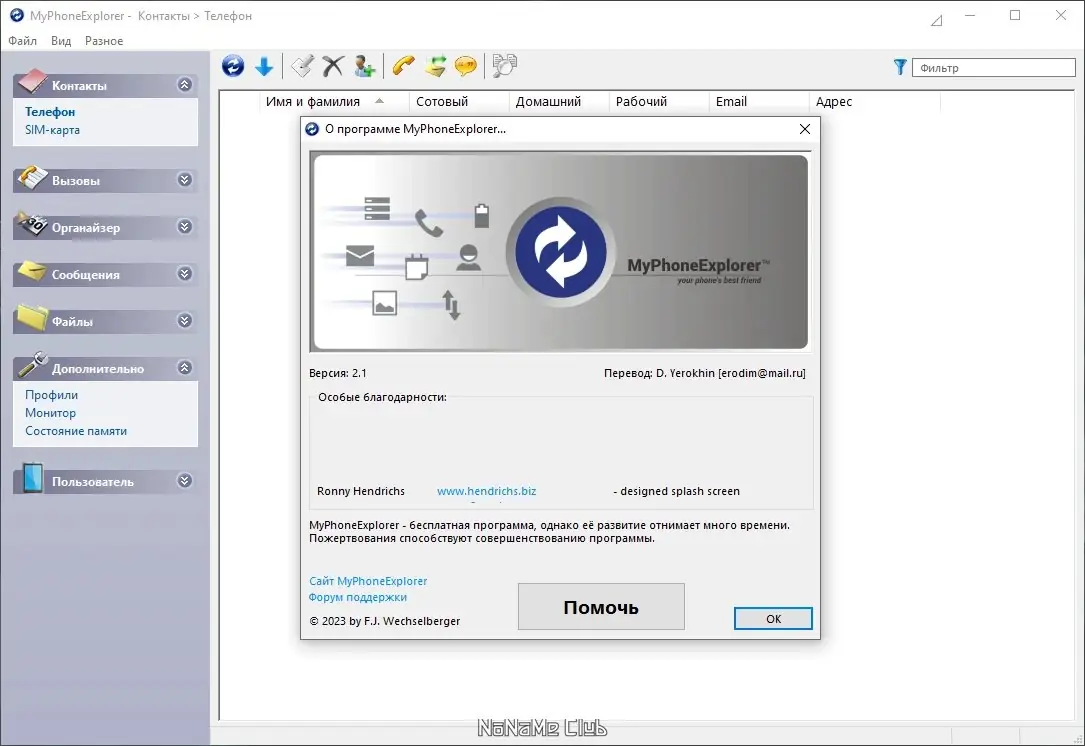Screen dimensions: 1085x746
Task: Open the www.hendrichs.biz link
Action: (486, 491)
